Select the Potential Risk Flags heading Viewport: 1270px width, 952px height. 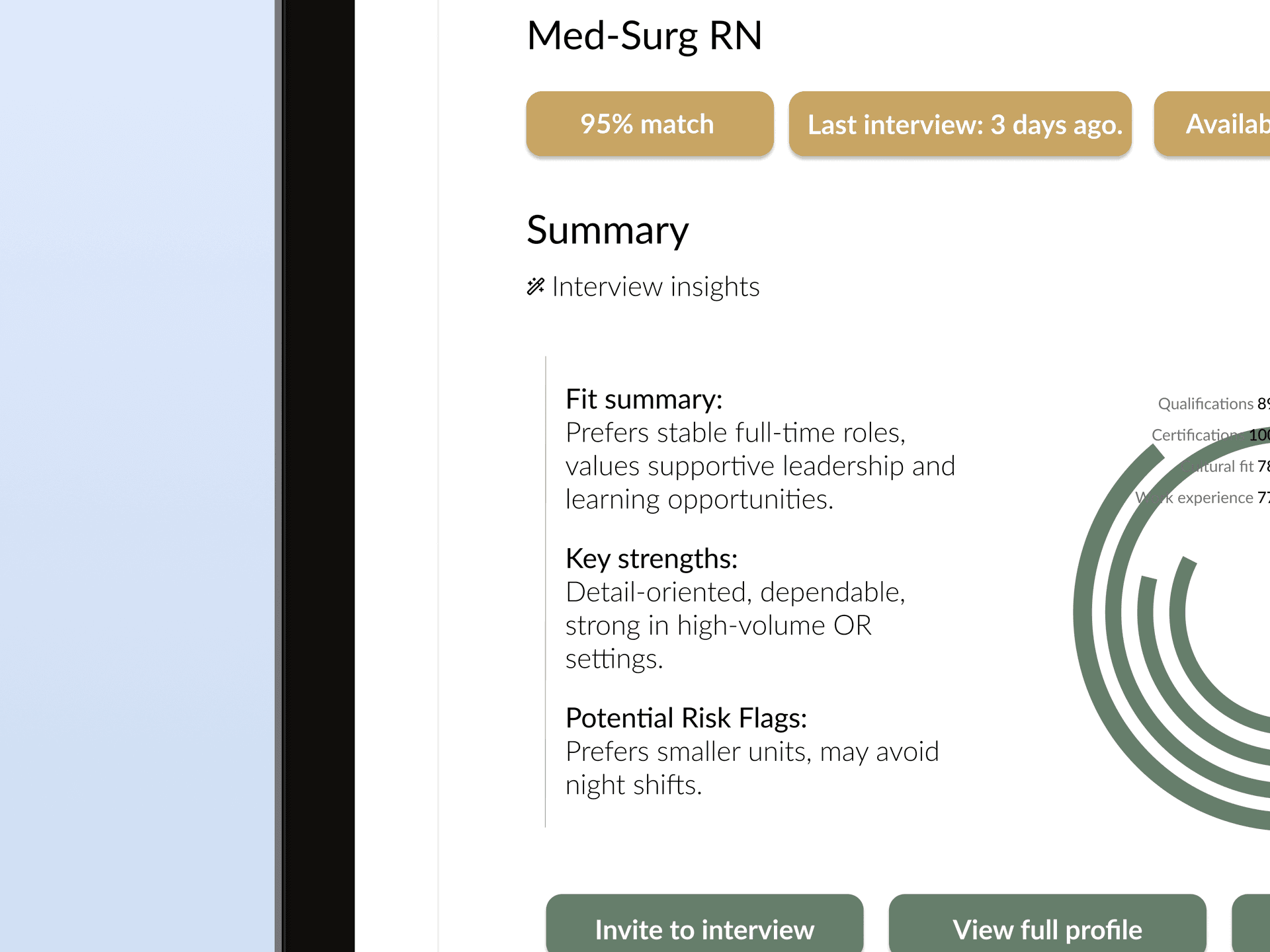click(x=686, y=718)
